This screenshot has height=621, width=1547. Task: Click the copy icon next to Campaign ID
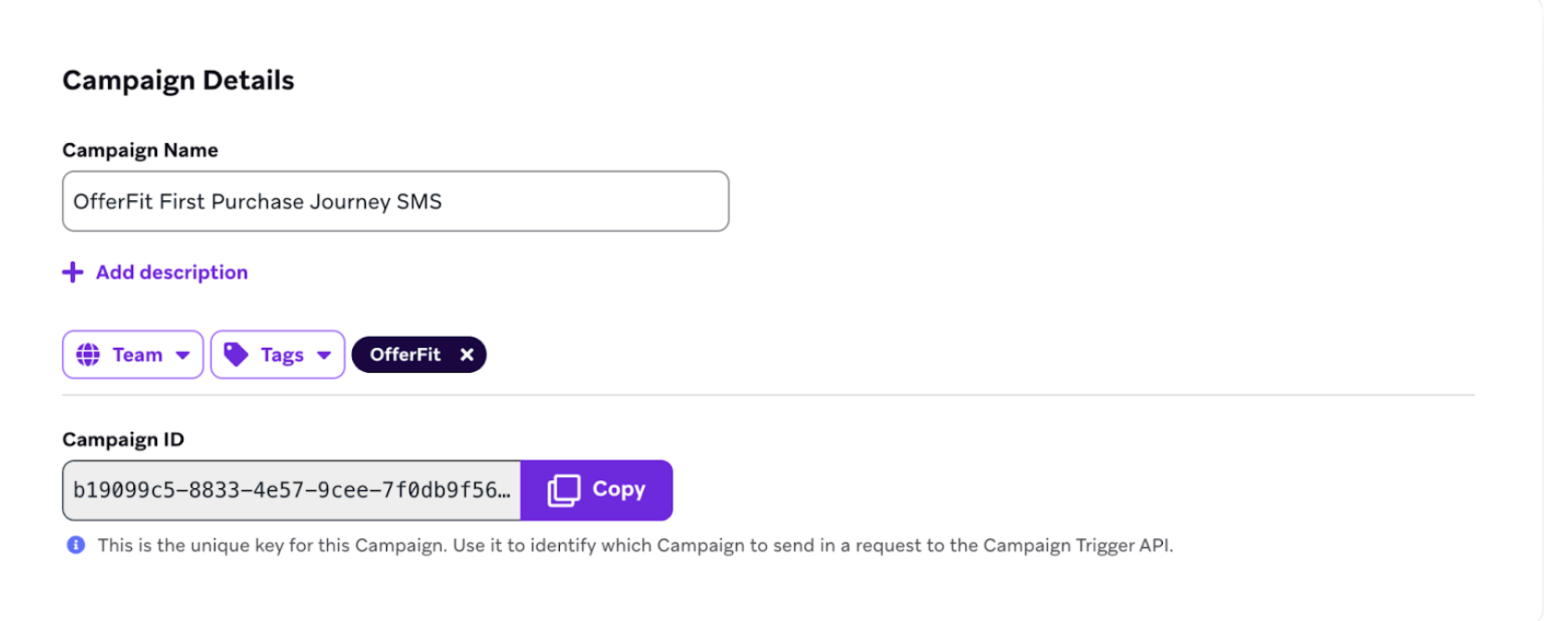point(563,490)
